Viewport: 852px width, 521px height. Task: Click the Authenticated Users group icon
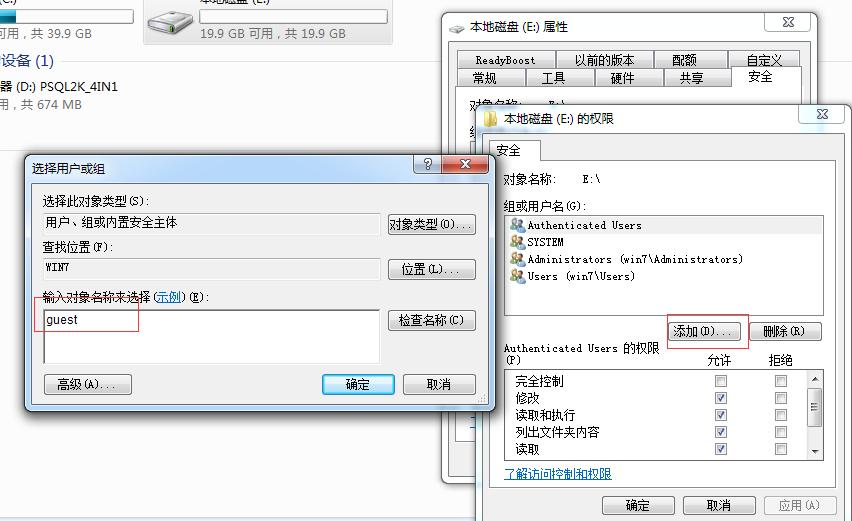pos(517,224)
